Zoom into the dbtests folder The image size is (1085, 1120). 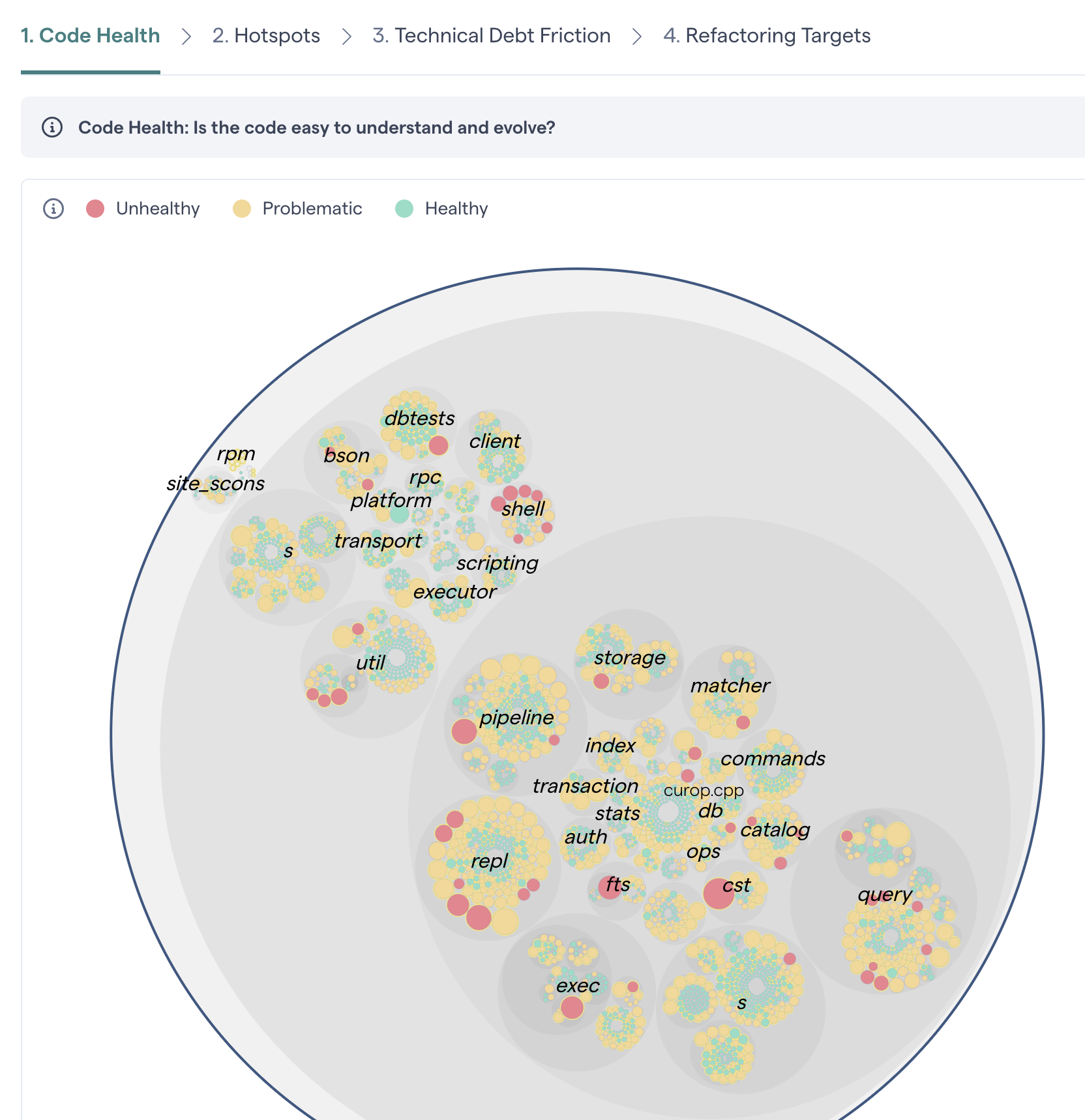419,418
